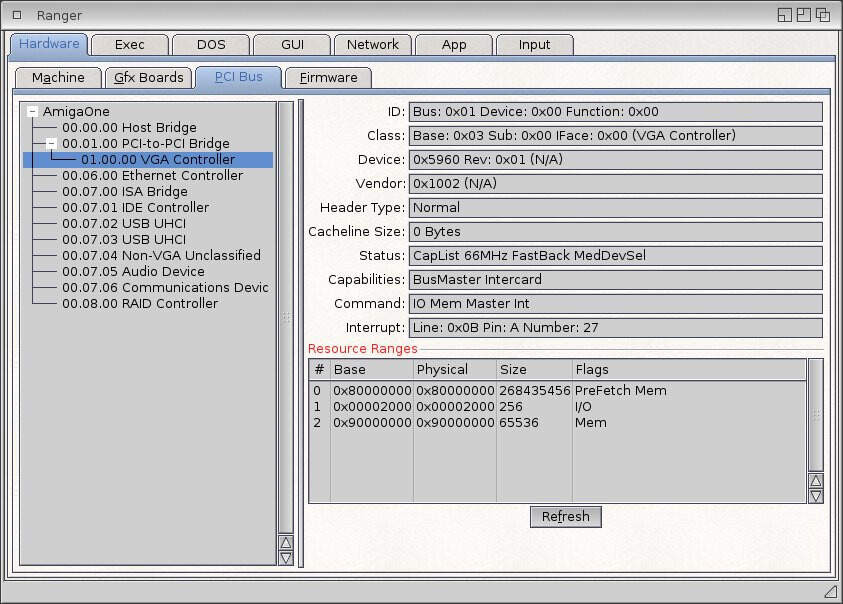Click the iconify gadget in title bar
The width and height of the screenshot is (843, 604).
785,15
